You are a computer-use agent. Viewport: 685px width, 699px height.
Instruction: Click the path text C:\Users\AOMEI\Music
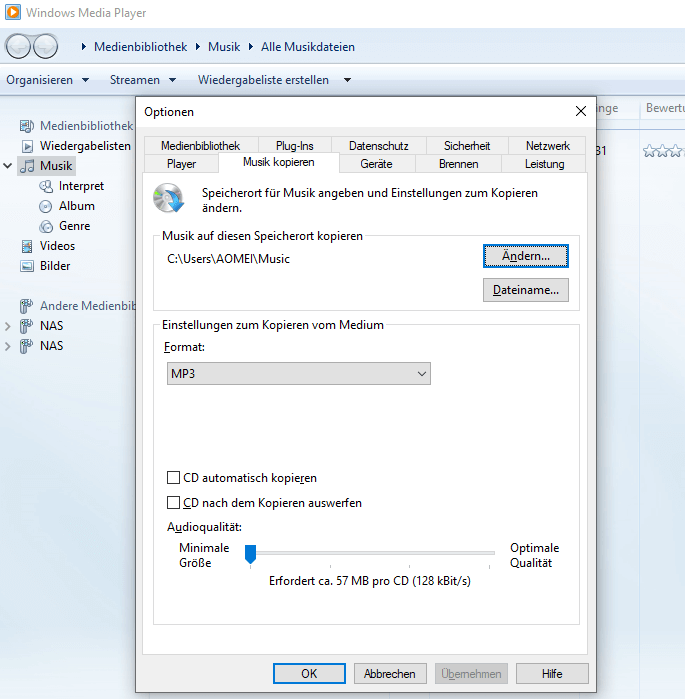(228, 259)
